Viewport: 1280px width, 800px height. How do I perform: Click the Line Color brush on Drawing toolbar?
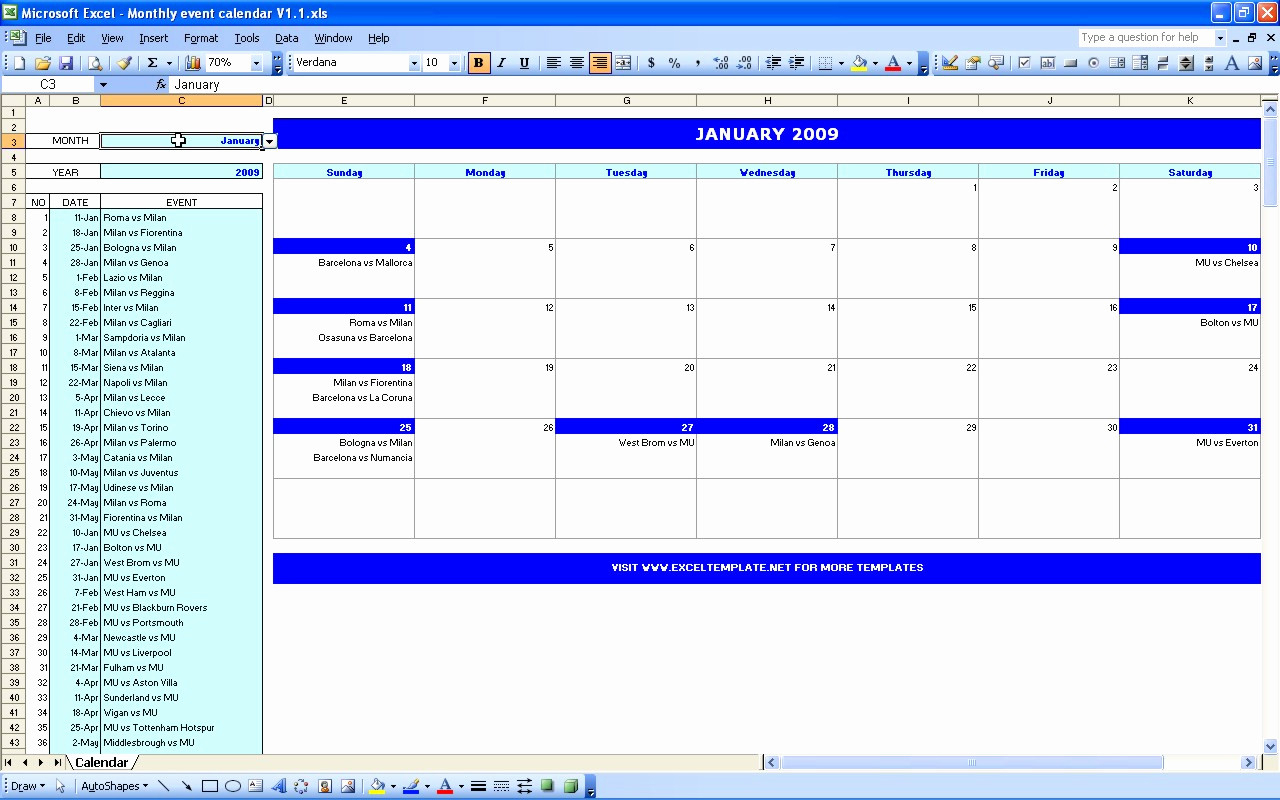[410, 786]
